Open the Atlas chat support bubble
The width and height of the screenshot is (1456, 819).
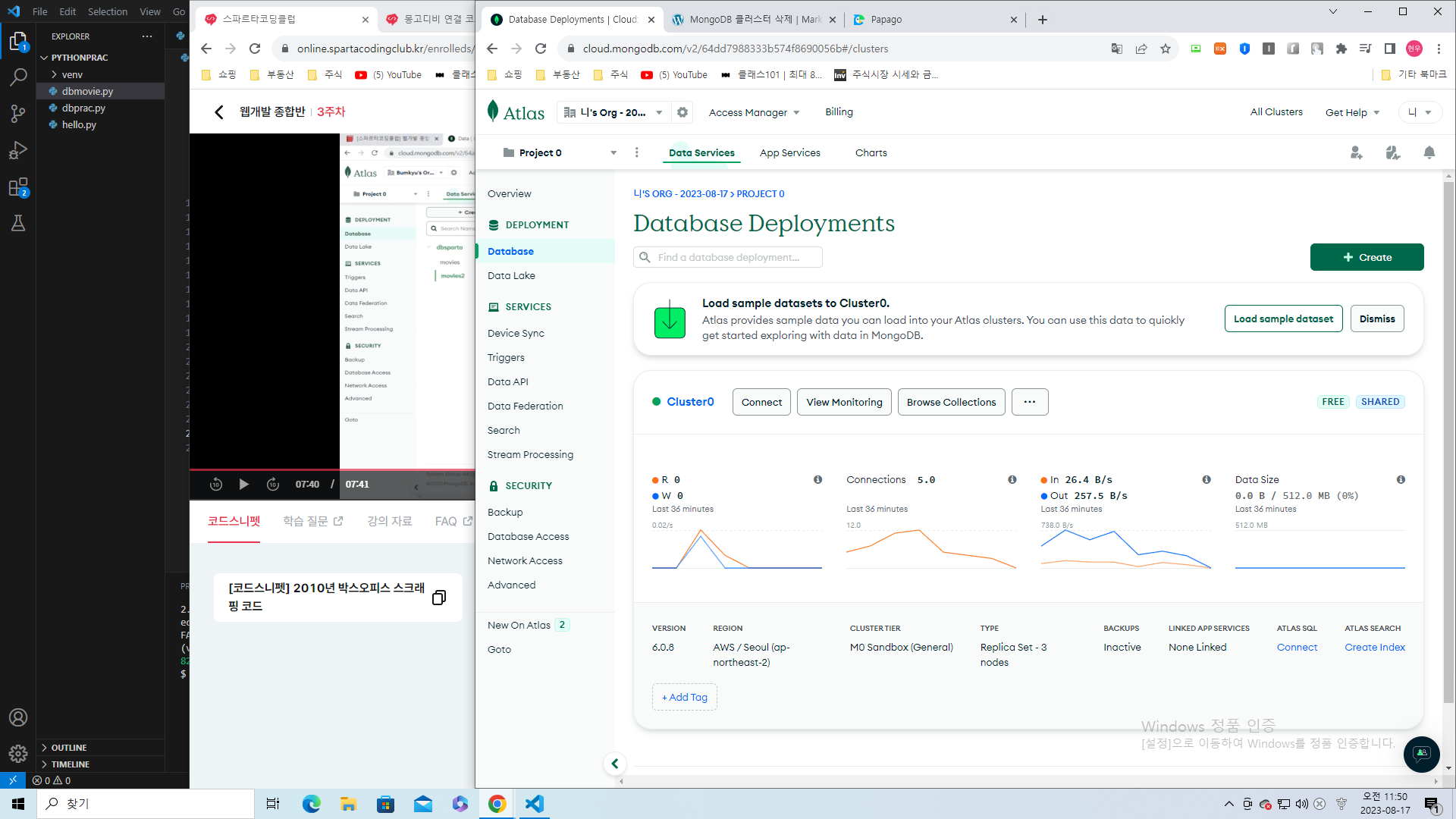pyautogui.click(x=1422, y=754)
